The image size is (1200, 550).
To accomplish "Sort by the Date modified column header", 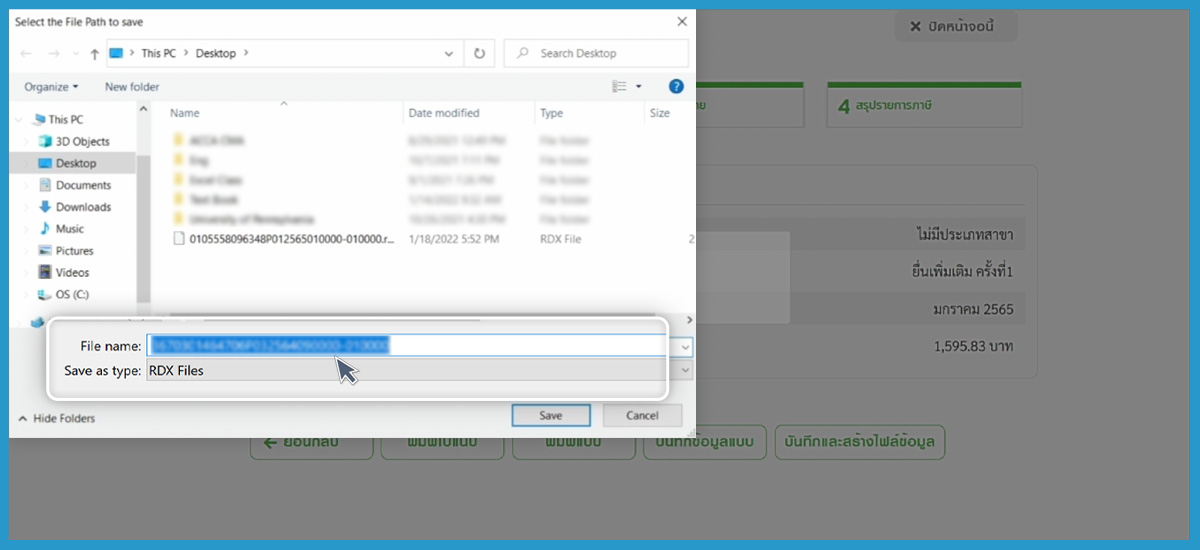I will pyautogui.click(x=444, y=113).
